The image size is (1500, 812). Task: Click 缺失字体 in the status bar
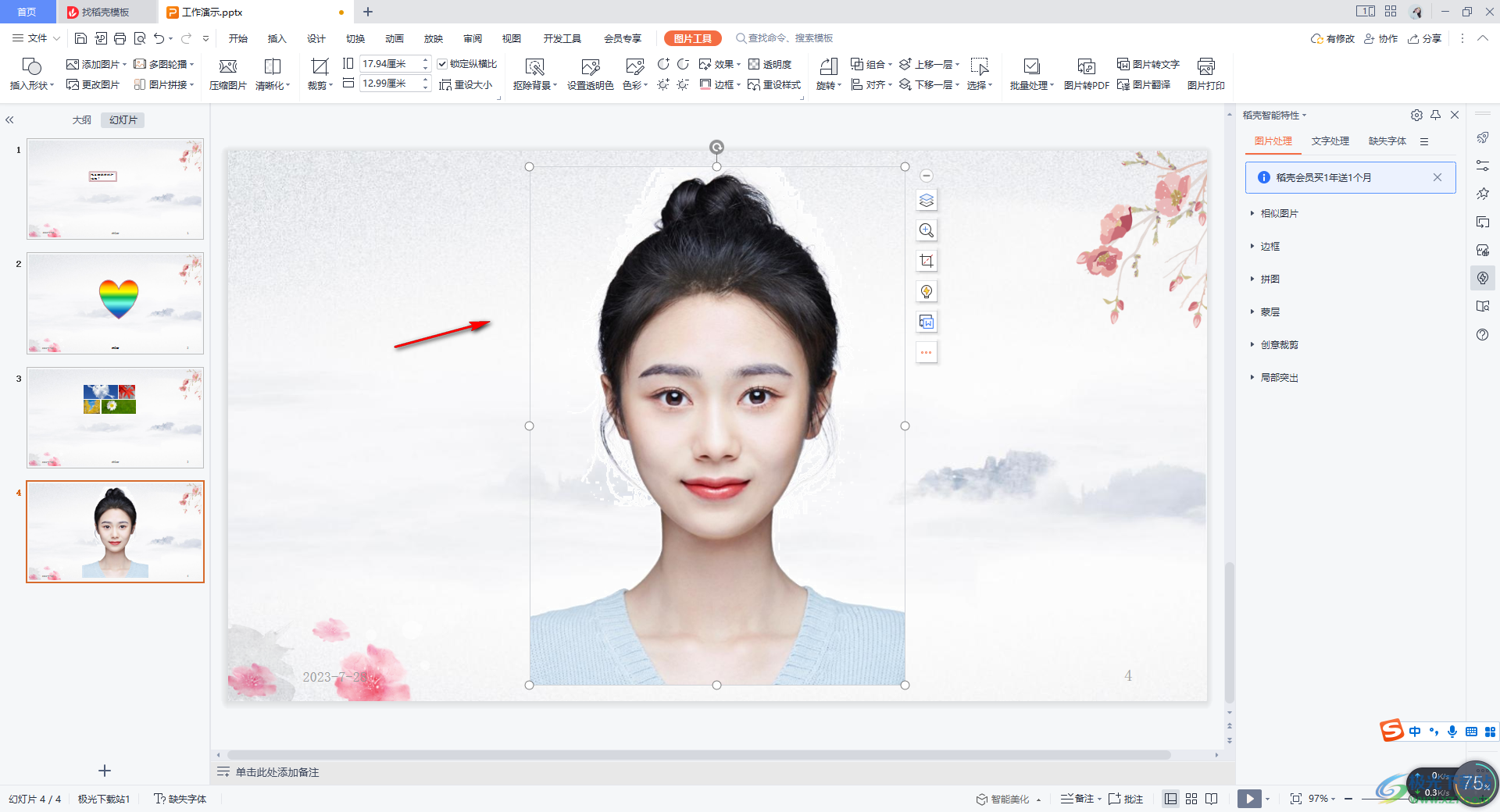tap(180, 799)
